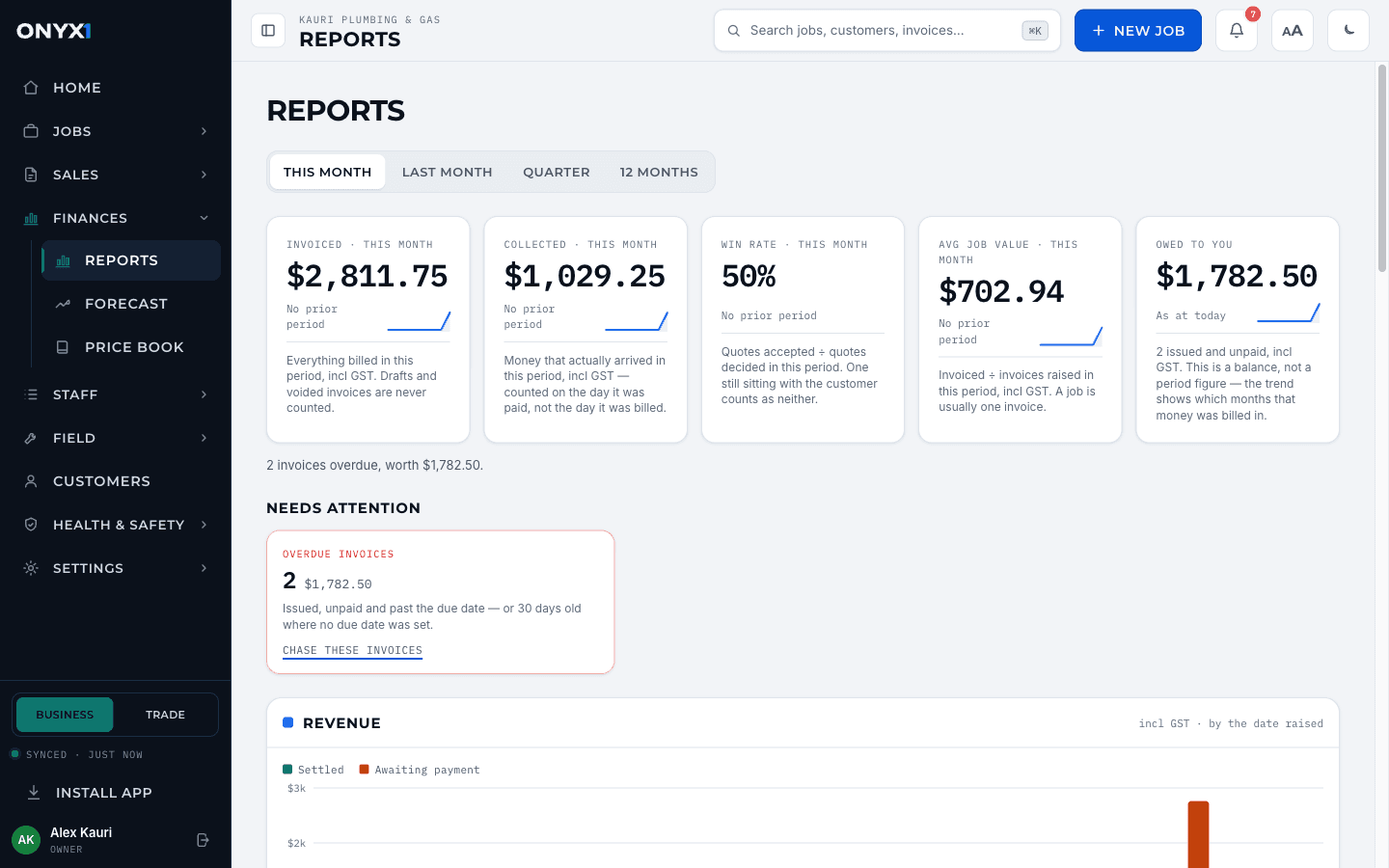Viewport: 1389px width, 868px height.
Task: Click the Owed To You $1,782.50 value
Action: [x=1237, y=277]
